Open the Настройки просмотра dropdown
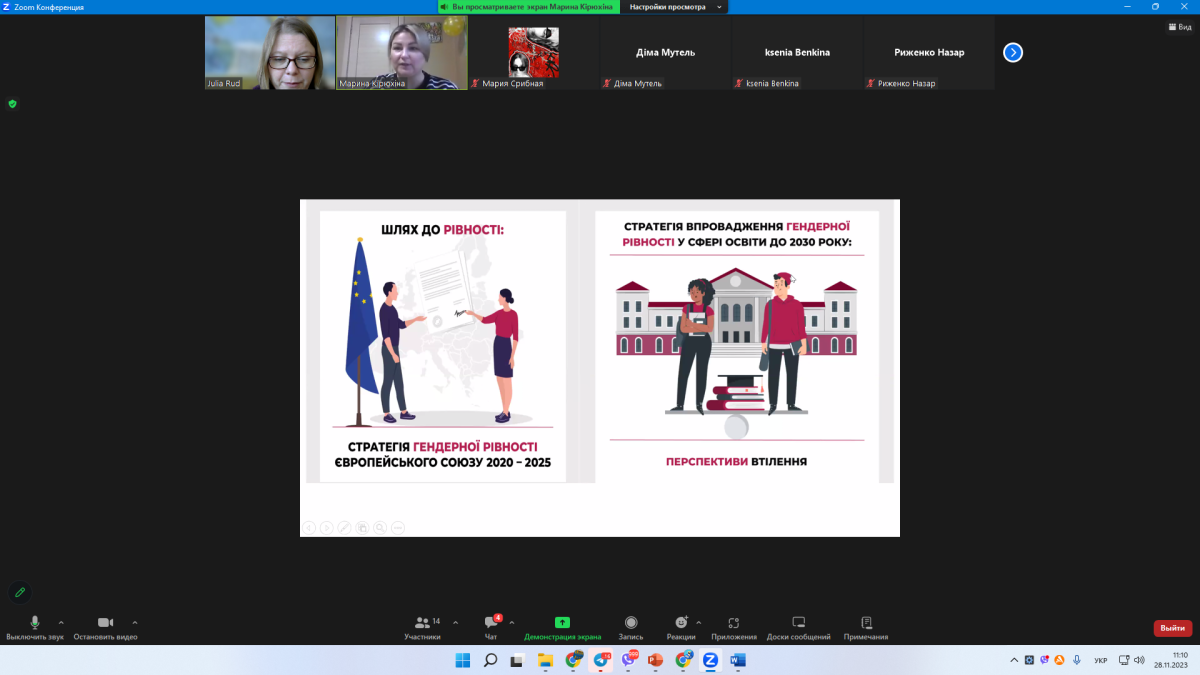Viewport: 1200px width, 675px height. (x=675, y=7)
